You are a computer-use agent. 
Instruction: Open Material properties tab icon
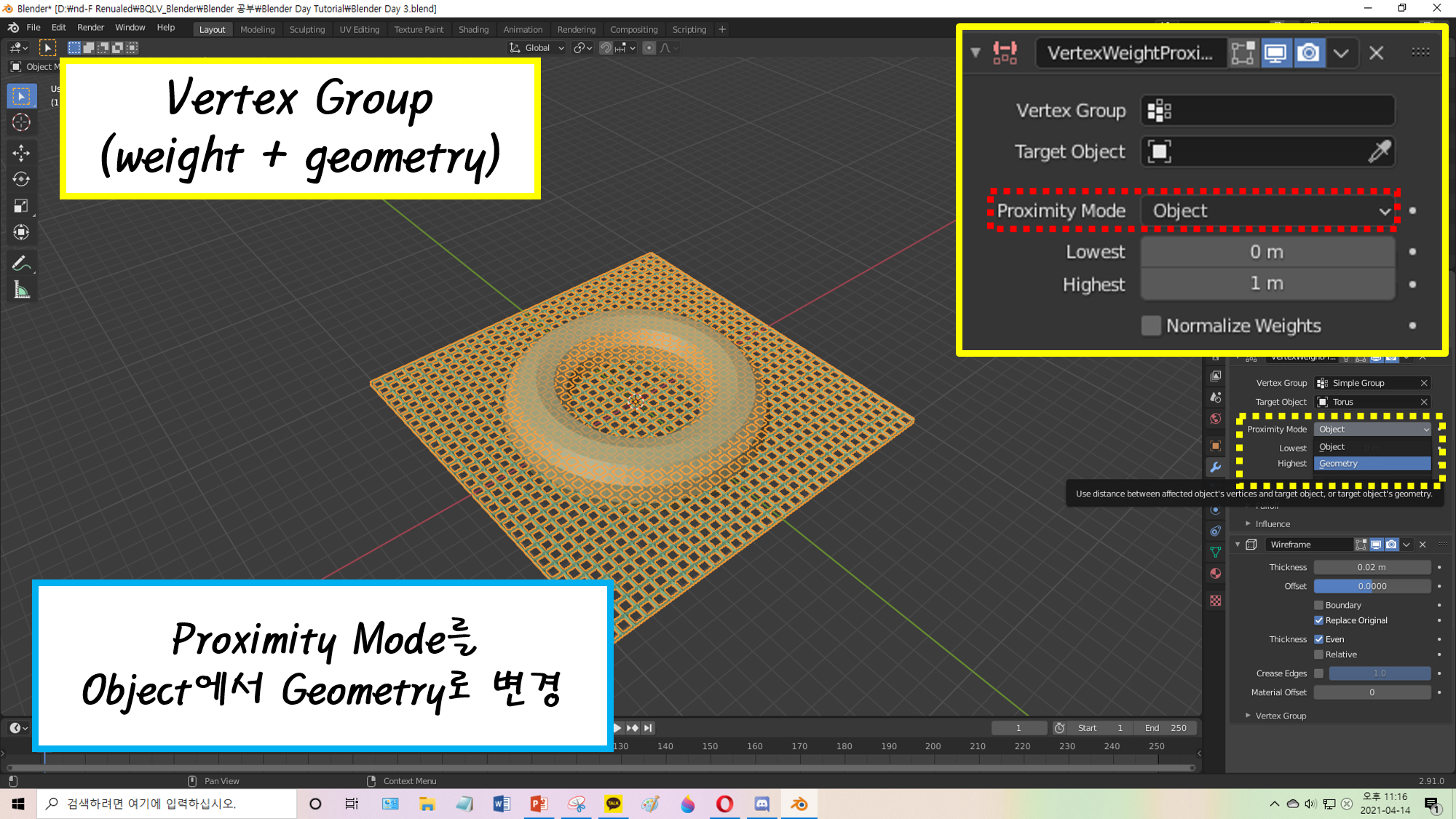pyautogui.click(x=1215, y=574)
